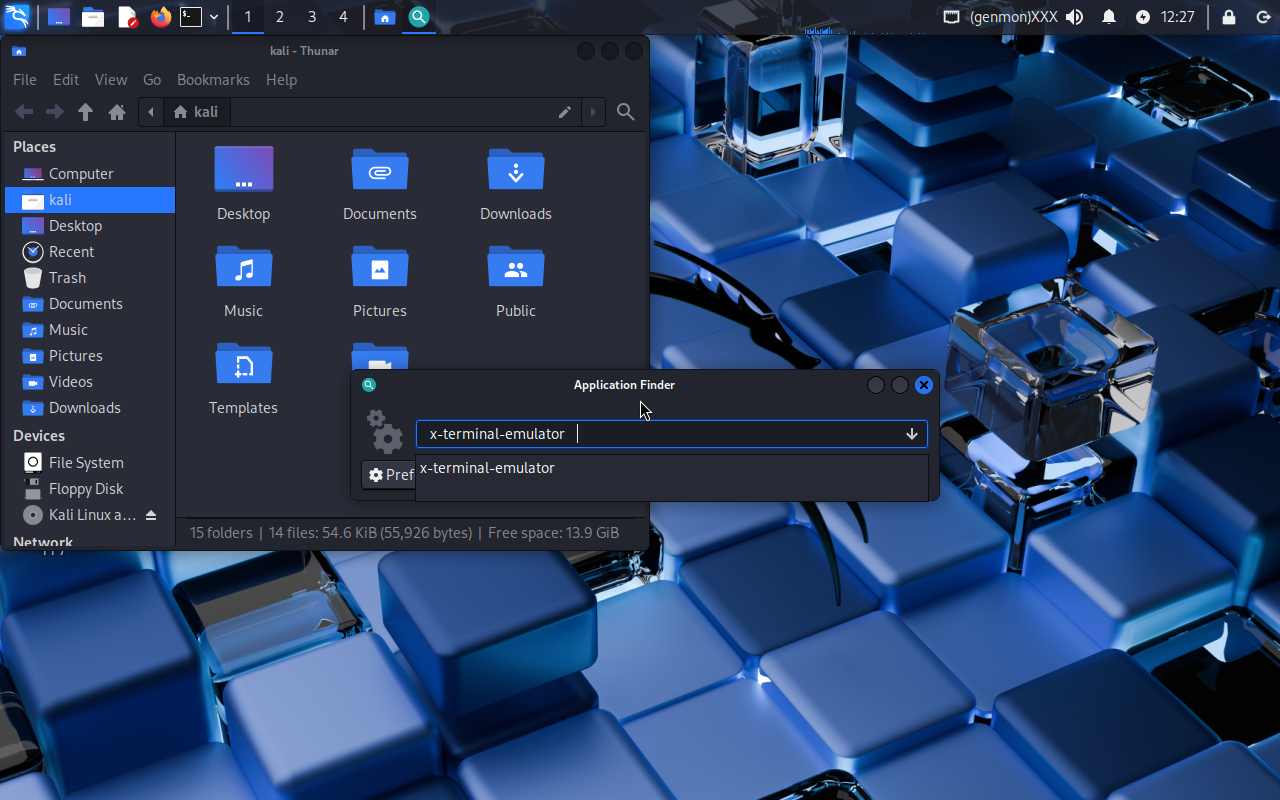Go back using Thunar's back arrow

pyautogui.click(x=24, y=112)
